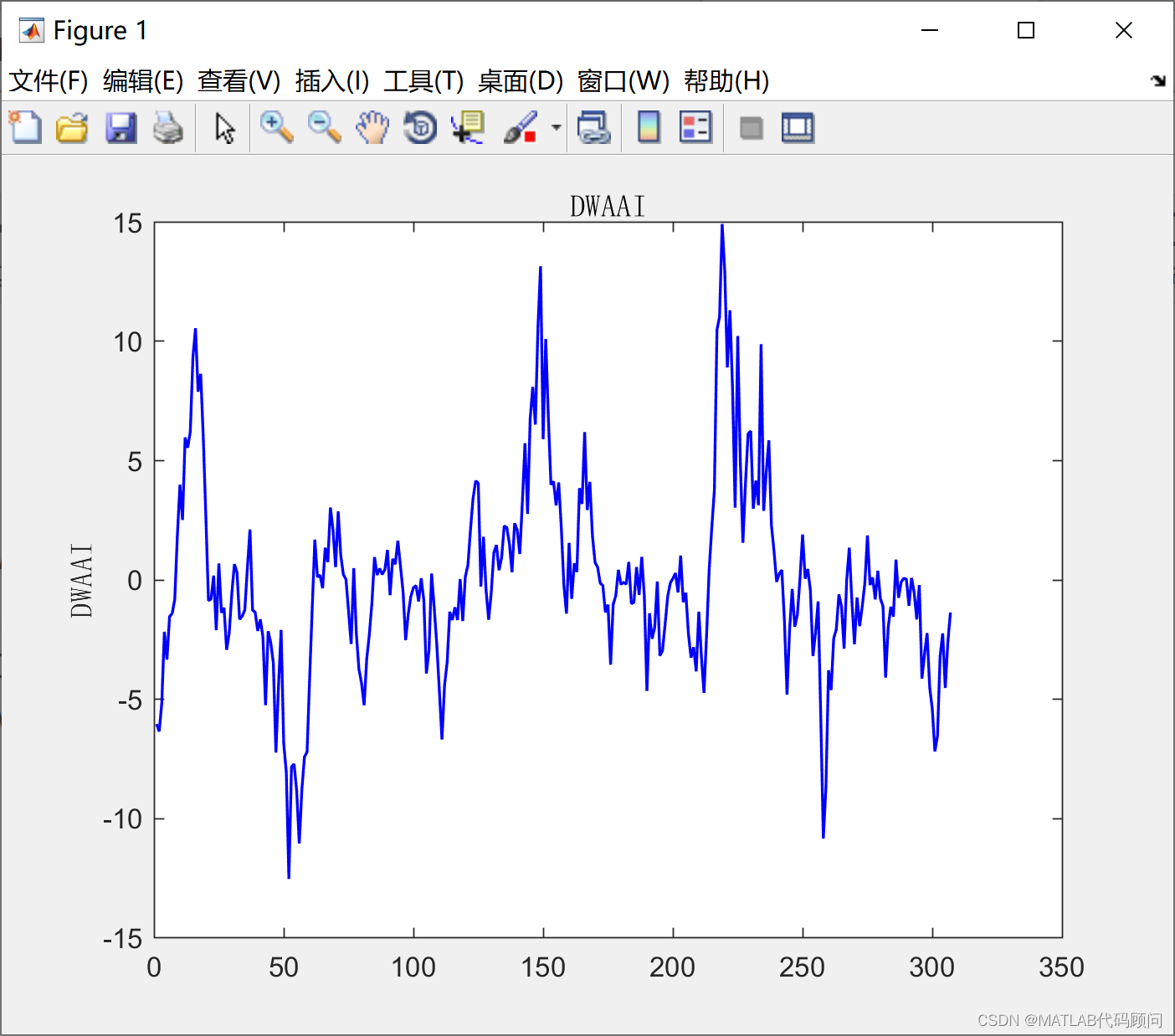Toggle Hide Plot Tools
The width and height of the screenshot is (1175, 1036).
click(x=751, y=127)
